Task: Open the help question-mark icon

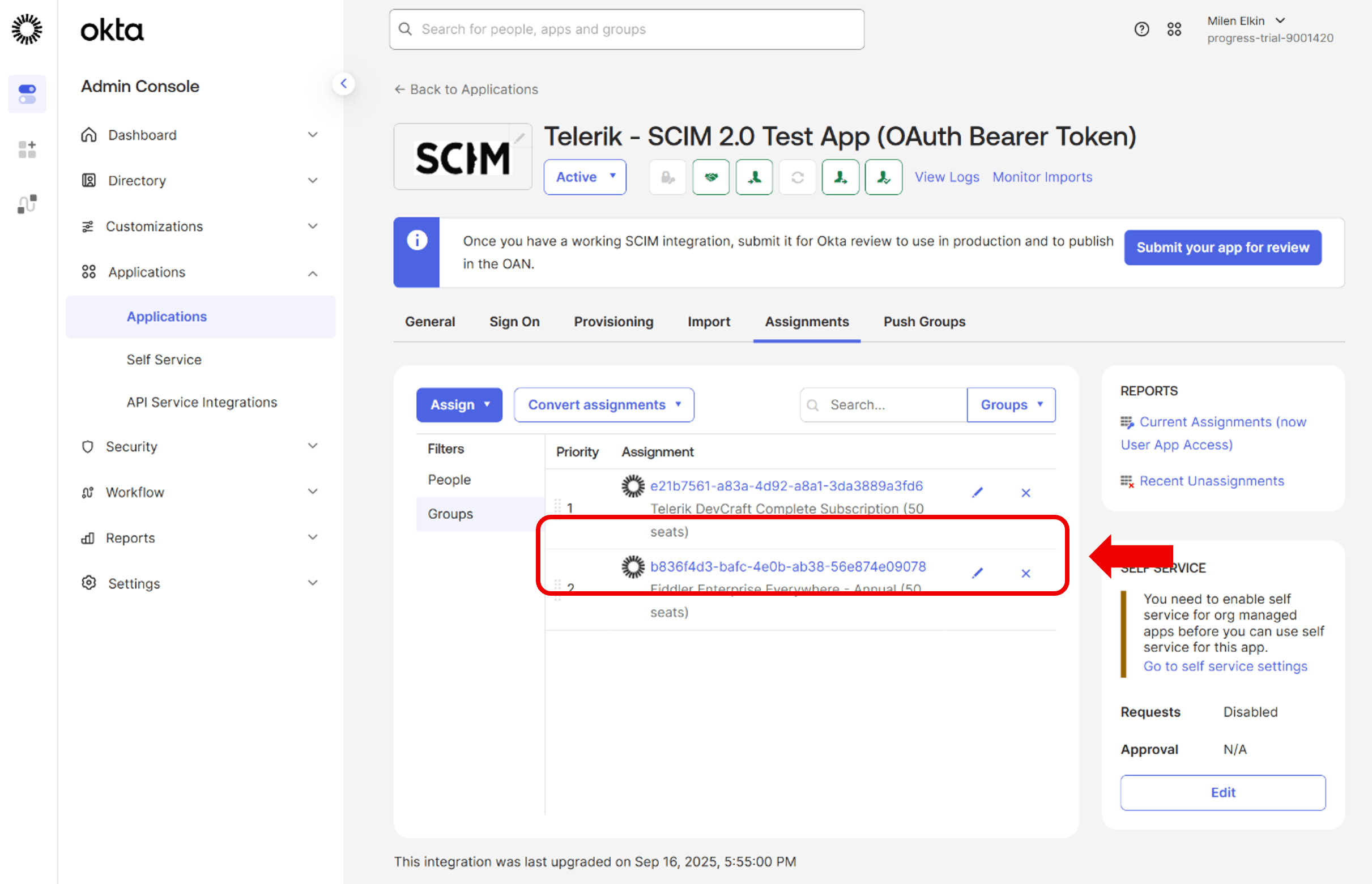Action: 1141,29
